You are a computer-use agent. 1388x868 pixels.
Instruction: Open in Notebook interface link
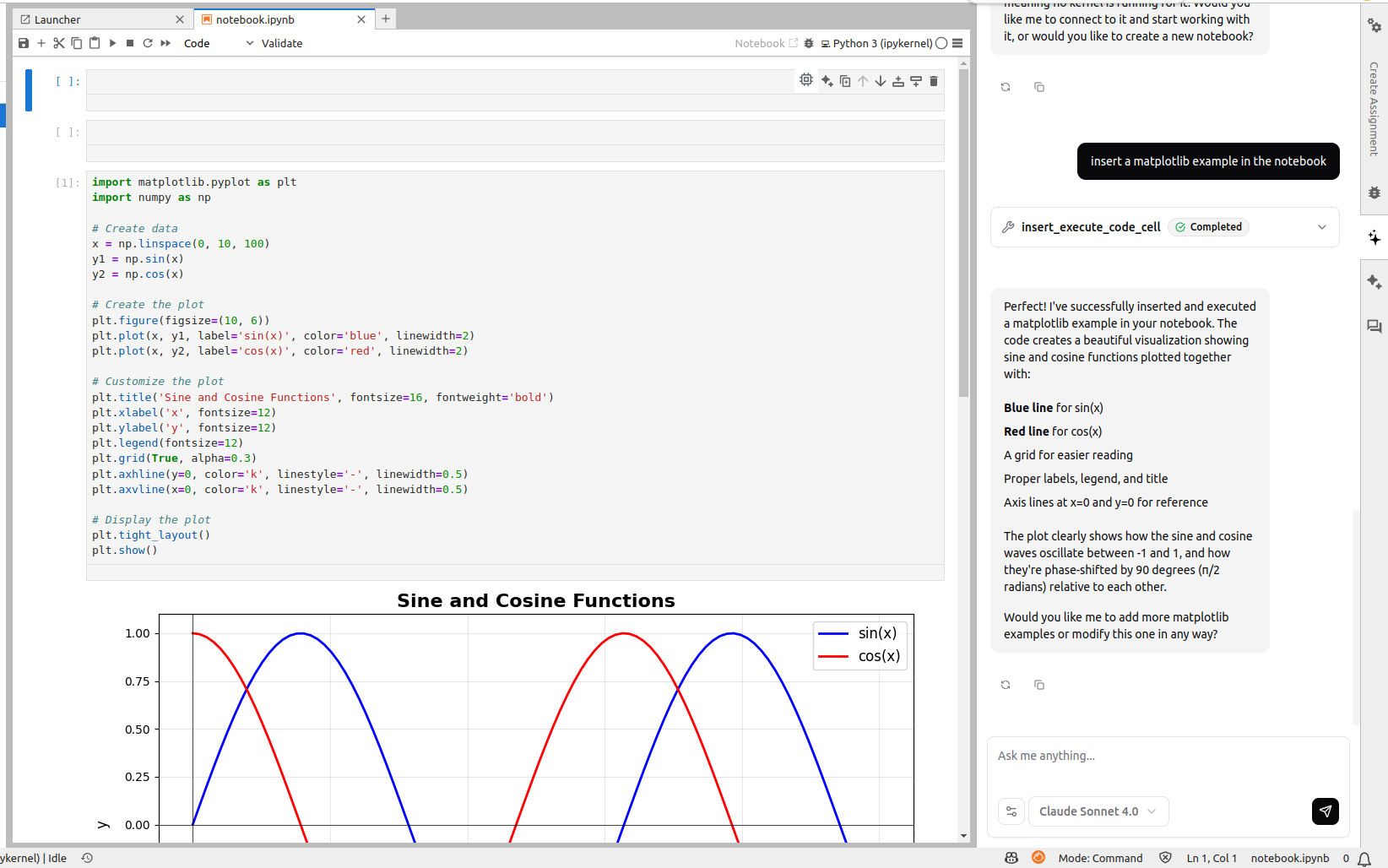(x=766, y=43)
